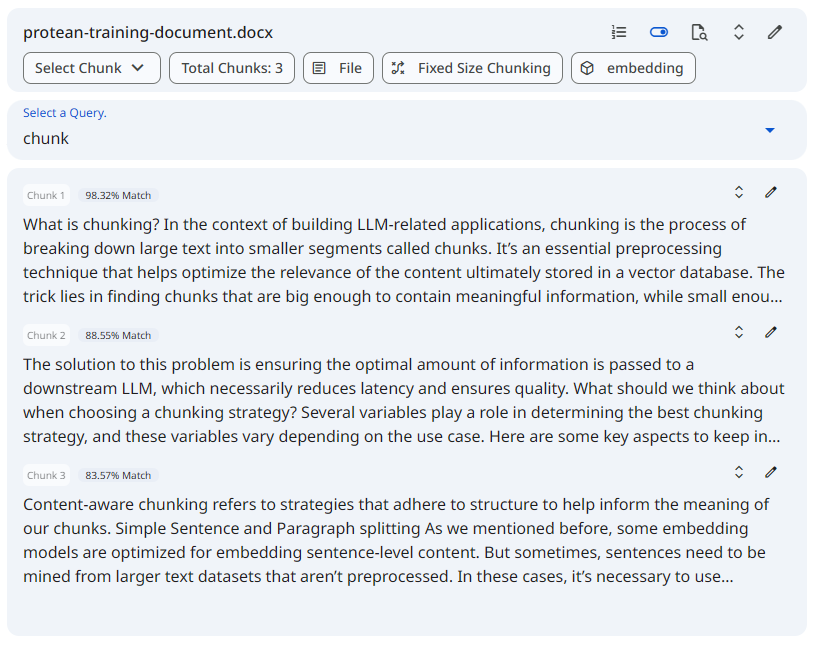Screen dimensions: 815x648
Task: Click the Total Chunks: 3 button
Action: pos(232,68)
